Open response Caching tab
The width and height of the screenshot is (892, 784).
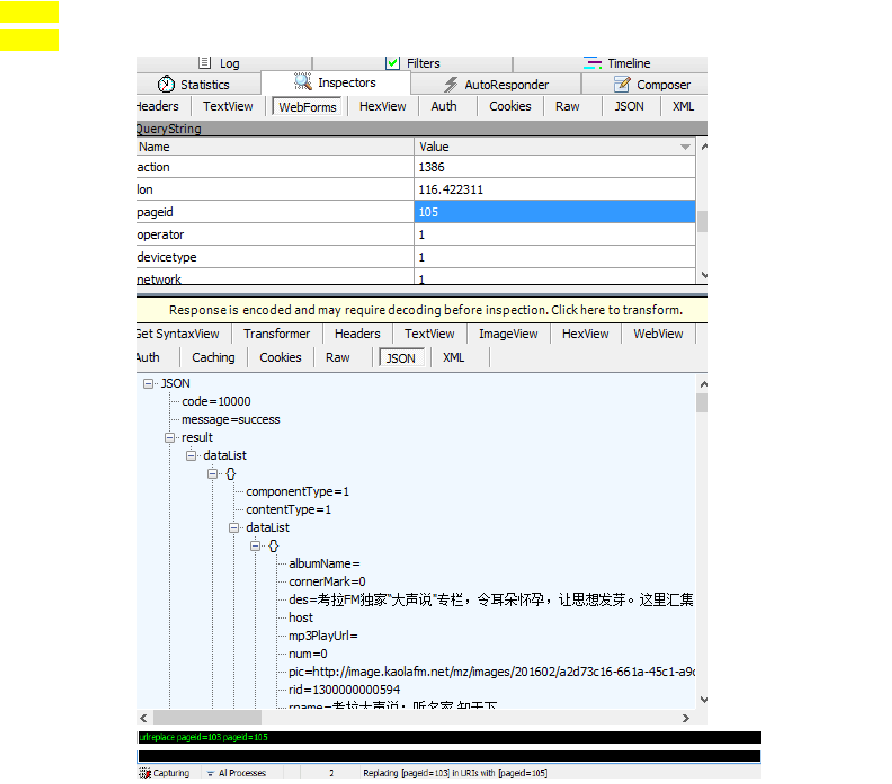[213, 358]
